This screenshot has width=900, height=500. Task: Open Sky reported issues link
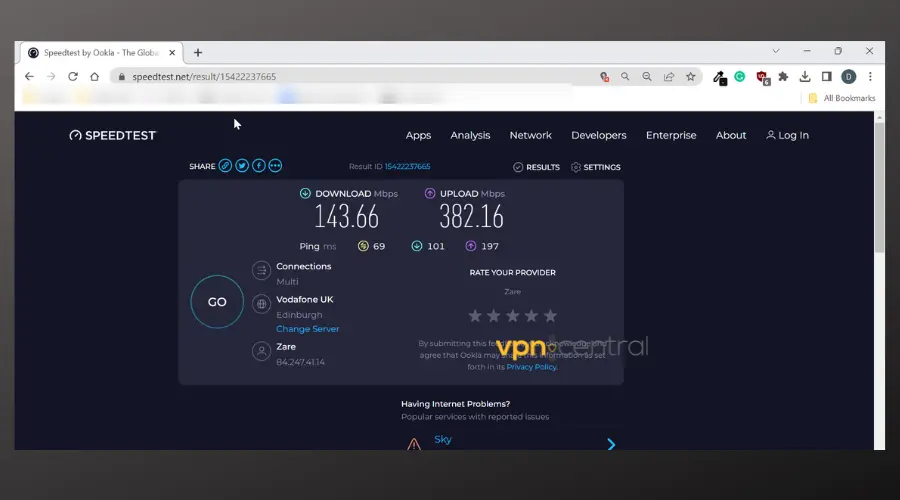point(443,439)
